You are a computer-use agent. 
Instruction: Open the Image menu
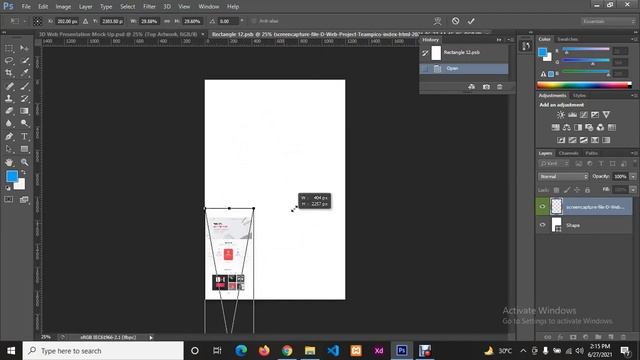pos(63,7)
